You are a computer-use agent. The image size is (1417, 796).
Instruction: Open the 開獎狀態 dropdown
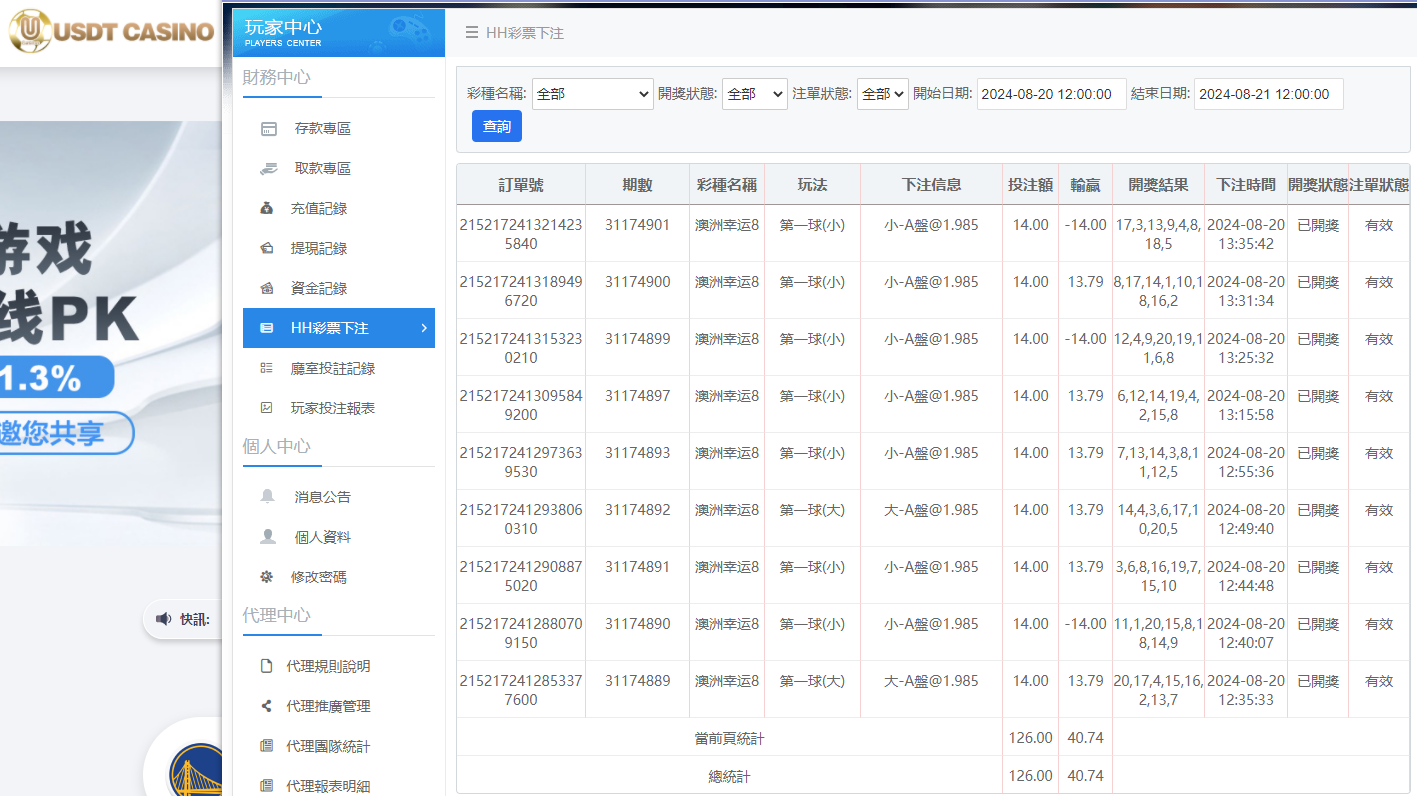click(x=754, y=93)
